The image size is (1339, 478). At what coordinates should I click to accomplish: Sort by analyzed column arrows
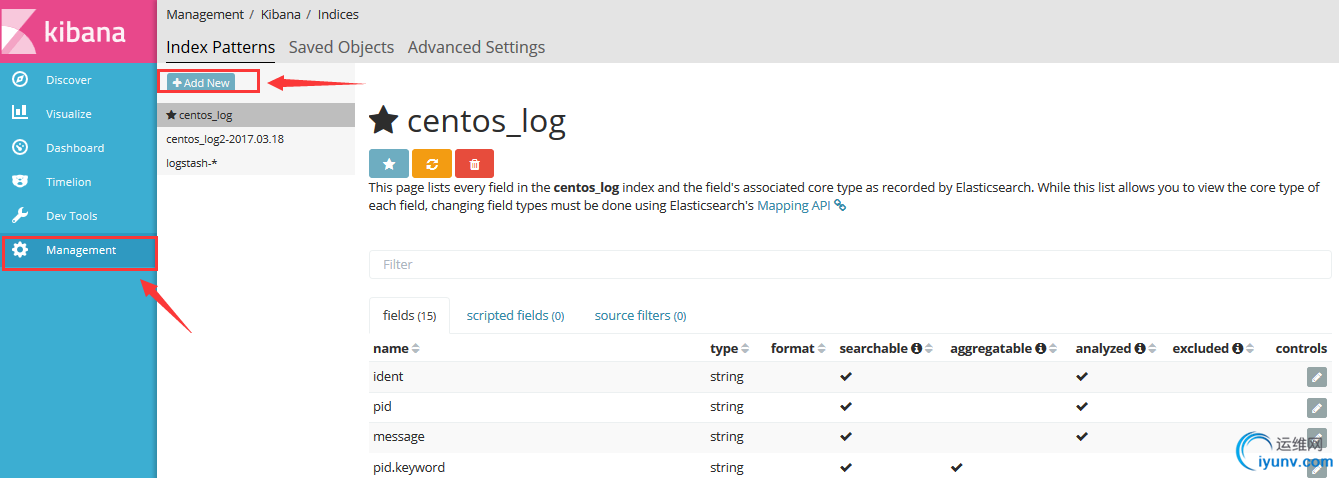pyautogui.click(x=1151, y=349)
